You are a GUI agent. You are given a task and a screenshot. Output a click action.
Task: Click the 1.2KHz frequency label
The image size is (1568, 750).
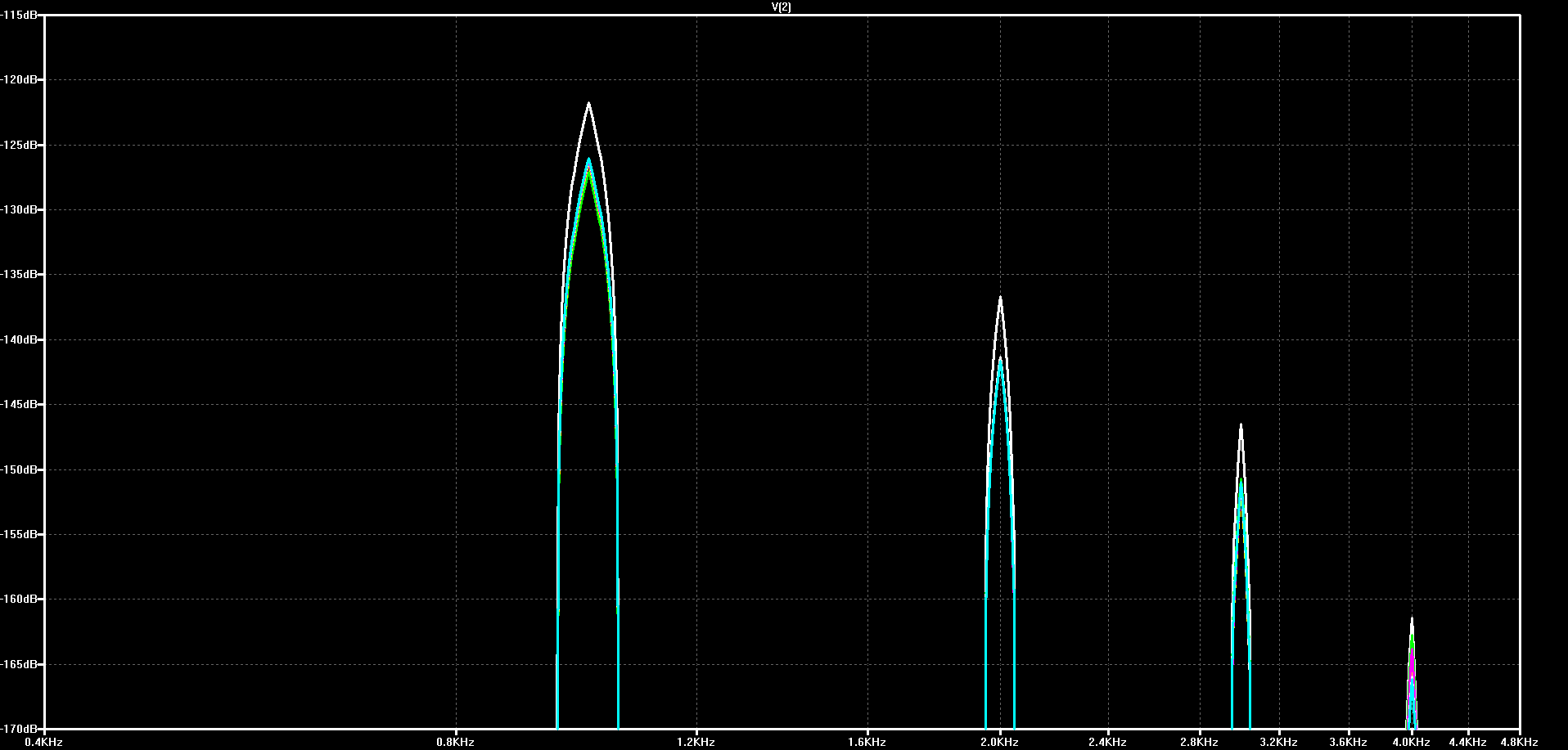[696, 743]
